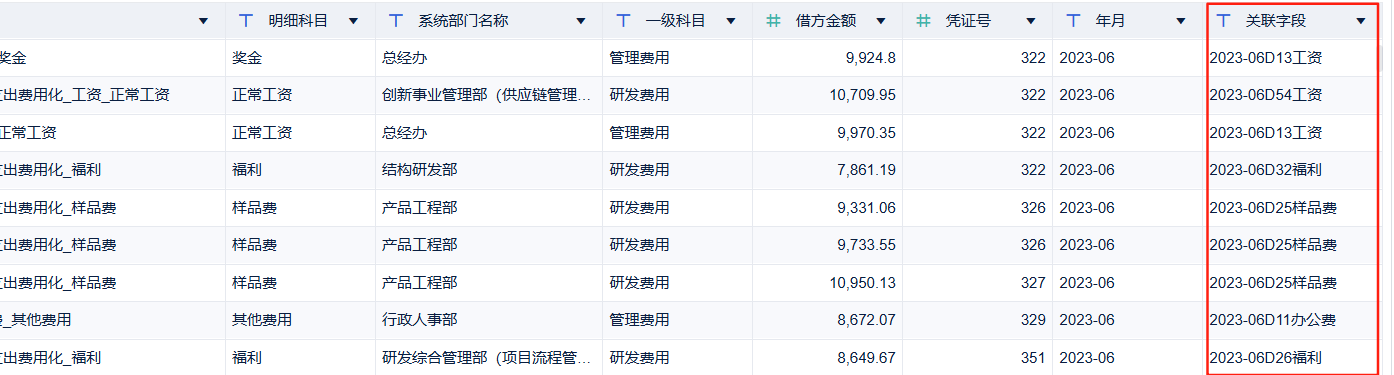Expand the 关联字段 column dropdown arrow
1394x375 pixels.
click(x=1360, y=21)
